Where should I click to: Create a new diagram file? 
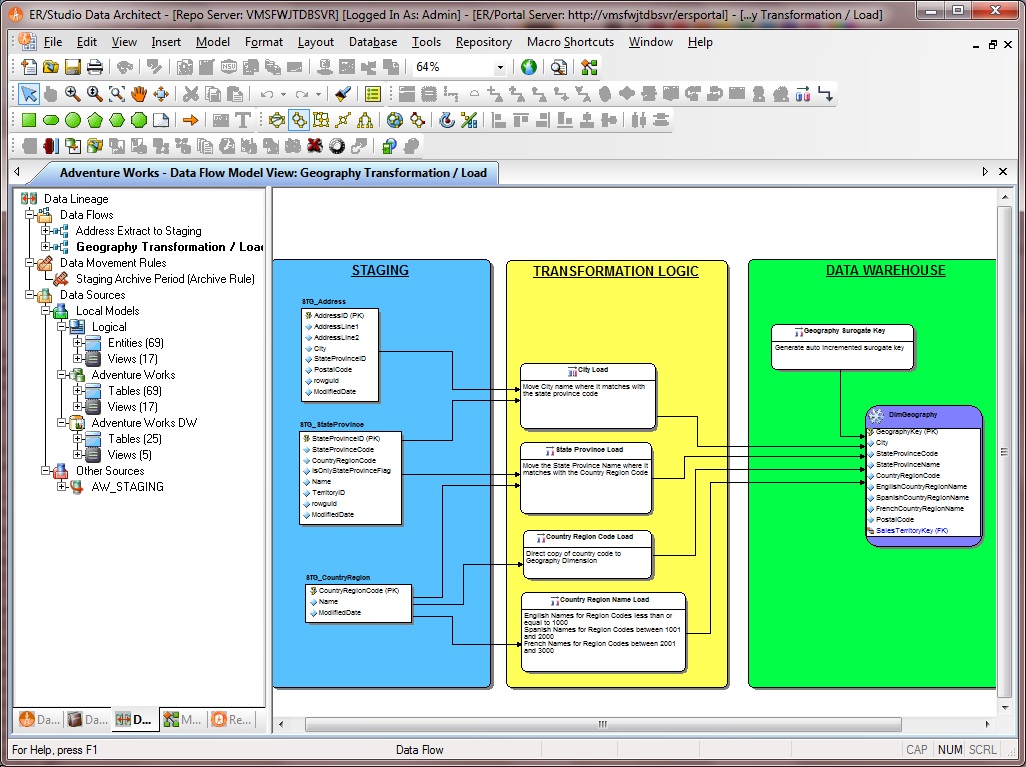[x=29, y=67]
